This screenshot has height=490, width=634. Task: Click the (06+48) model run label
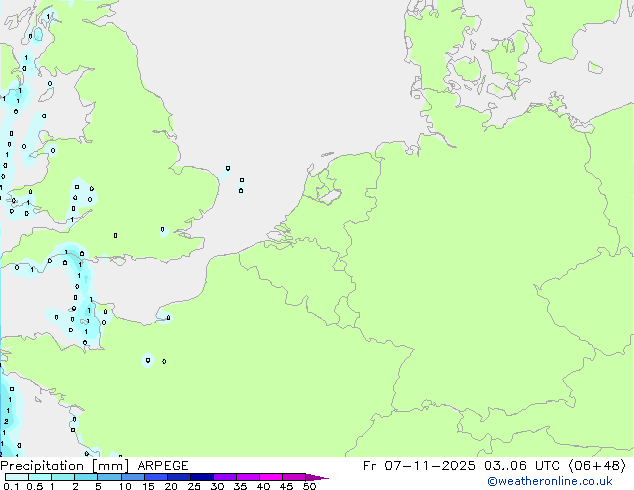tap(599, 466)
